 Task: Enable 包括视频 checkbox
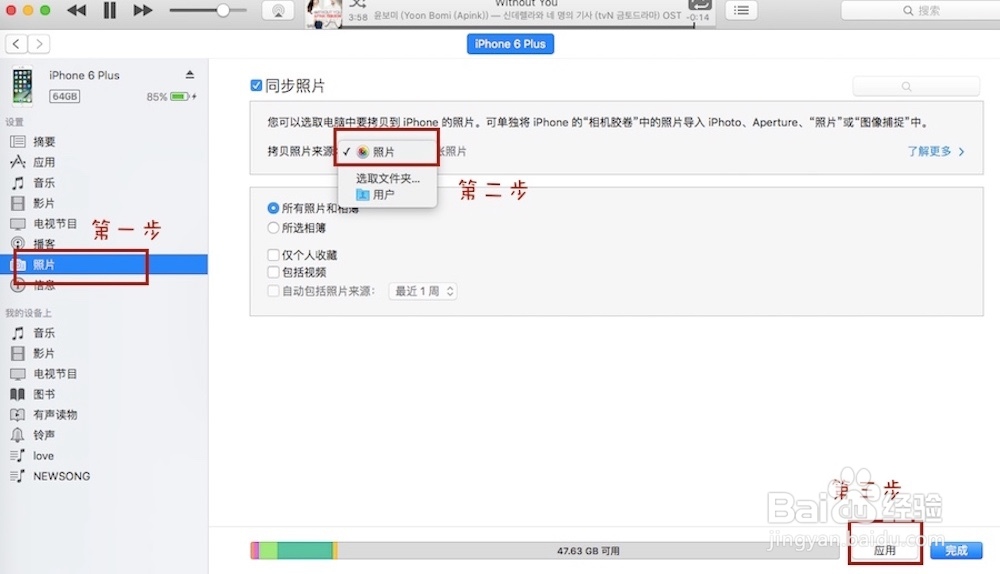[x=273, y=272]
